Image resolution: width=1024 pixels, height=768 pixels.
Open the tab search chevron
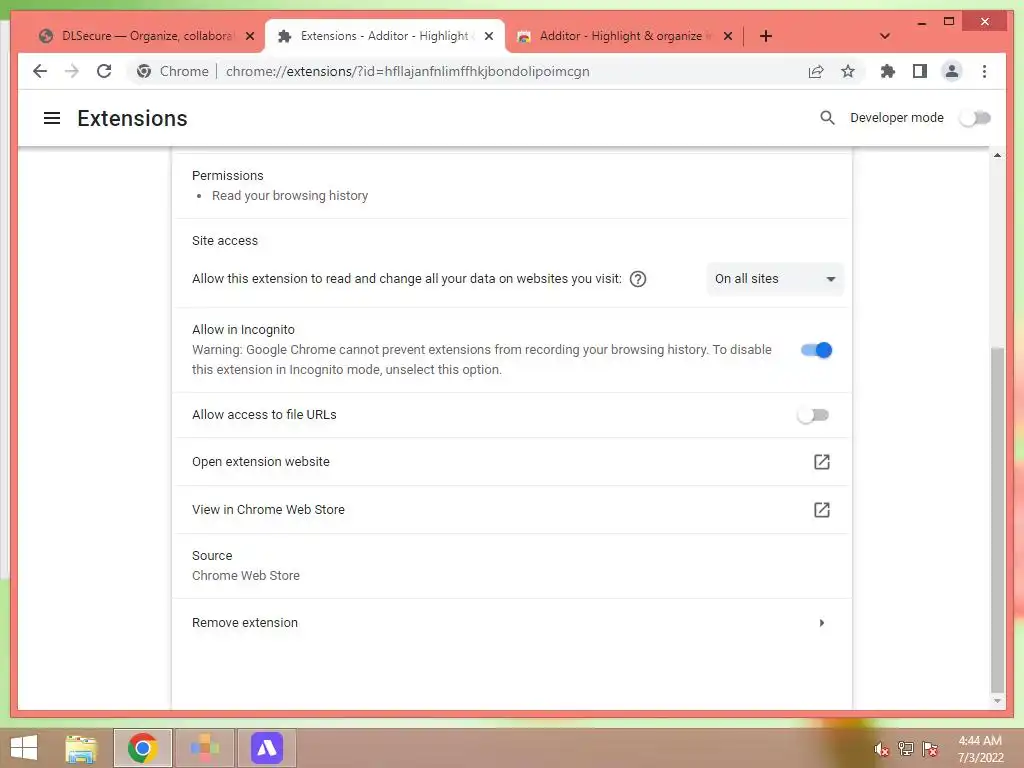(x=885, y=36)
